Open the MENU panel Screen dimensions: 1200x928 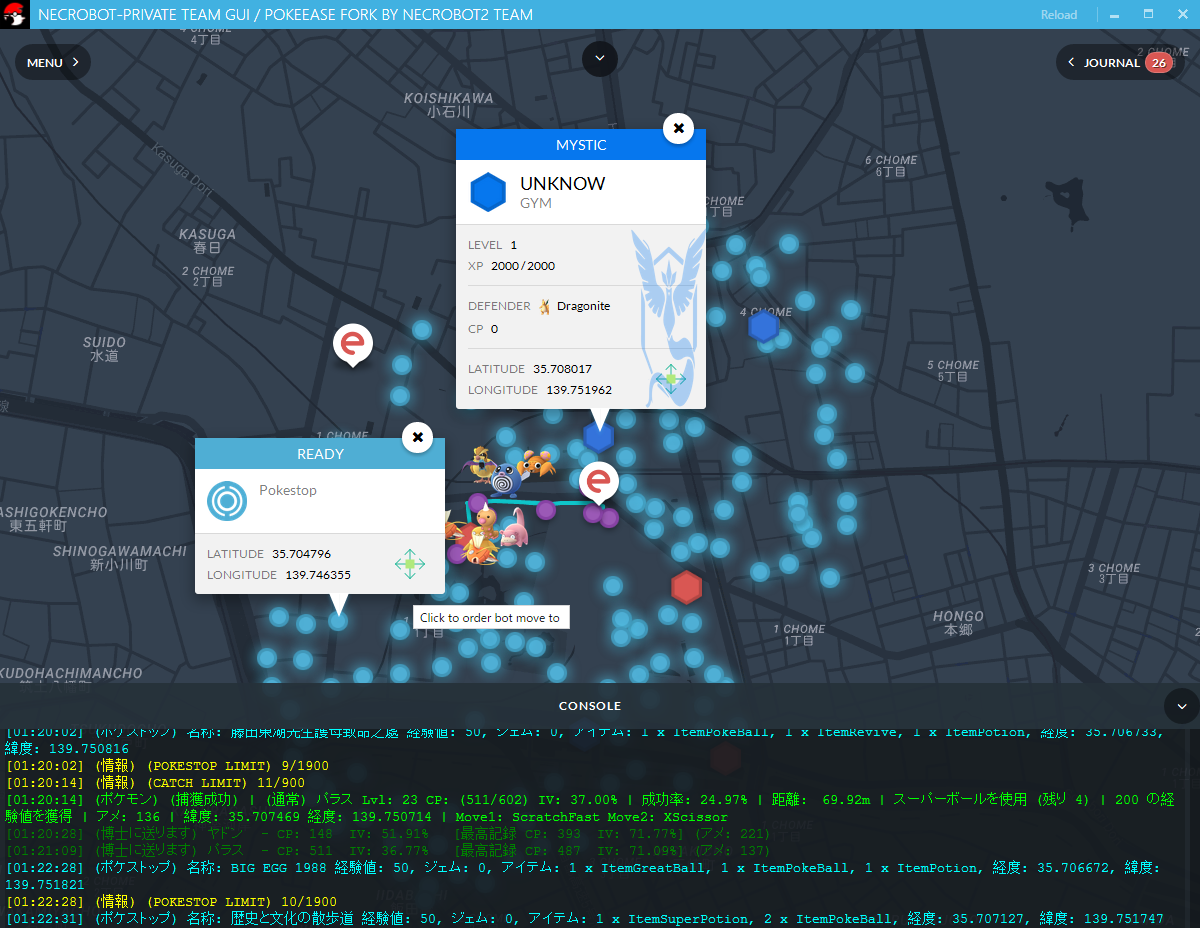point(53,62)
